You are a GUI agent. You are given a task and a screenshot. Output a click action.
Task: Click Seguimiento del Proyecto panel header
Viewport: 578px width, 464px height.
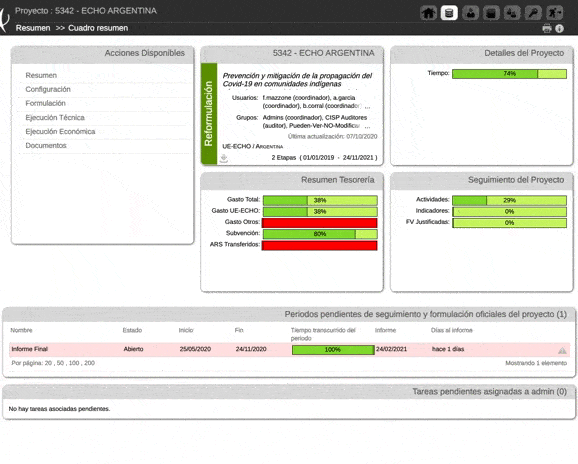[x=482, y=180]
